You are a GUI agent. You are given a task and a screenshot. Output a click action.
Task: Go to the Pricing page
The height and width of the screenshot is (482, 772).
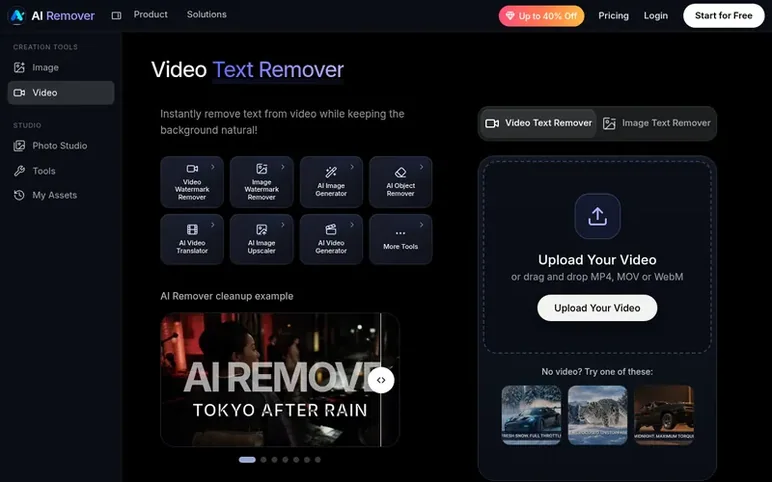coord(613,16)
